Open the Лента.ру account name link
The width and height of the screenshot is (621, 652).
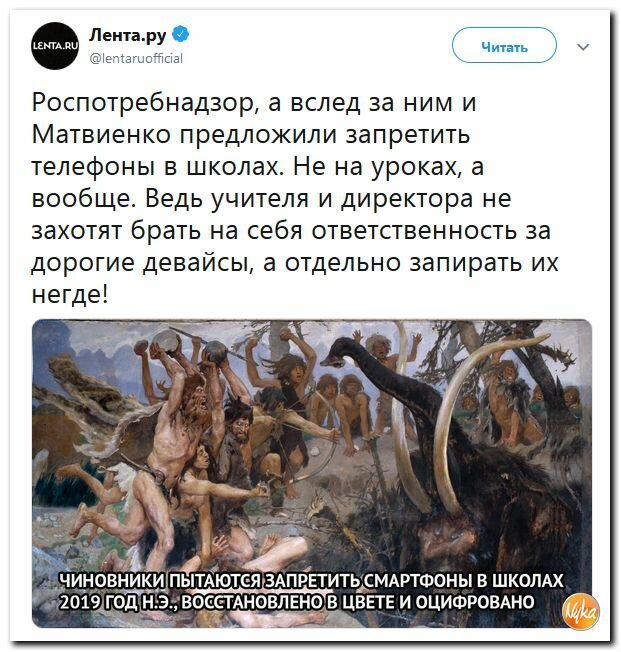(128, 35)
